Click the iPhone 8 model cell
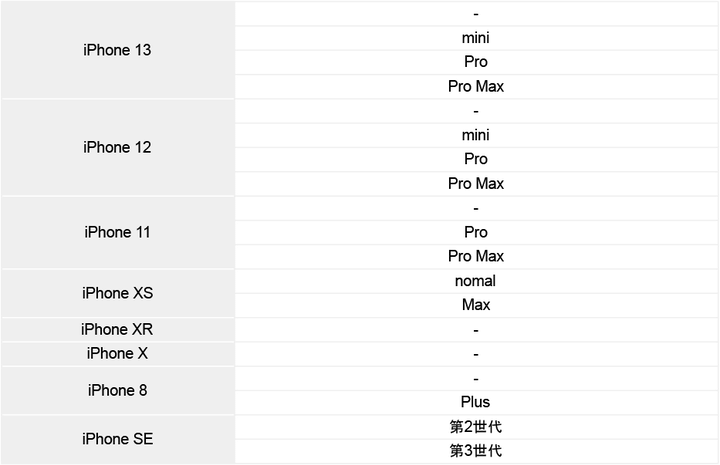The image size is (720, 465). click(117, 390)
